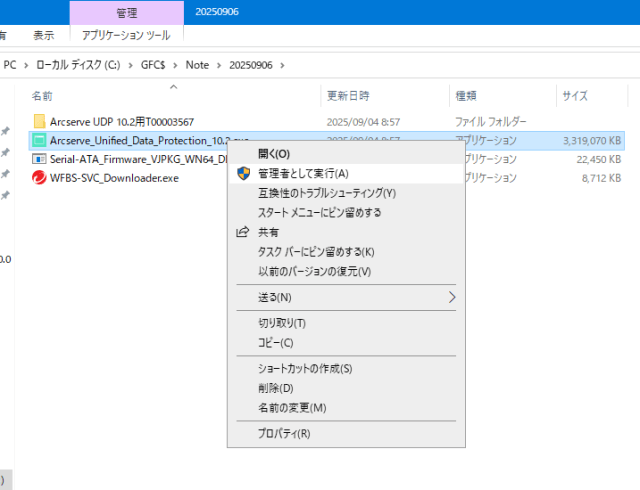Sort by サイズ column header
The height and width of the screenshot is (490, 640).
575,96
